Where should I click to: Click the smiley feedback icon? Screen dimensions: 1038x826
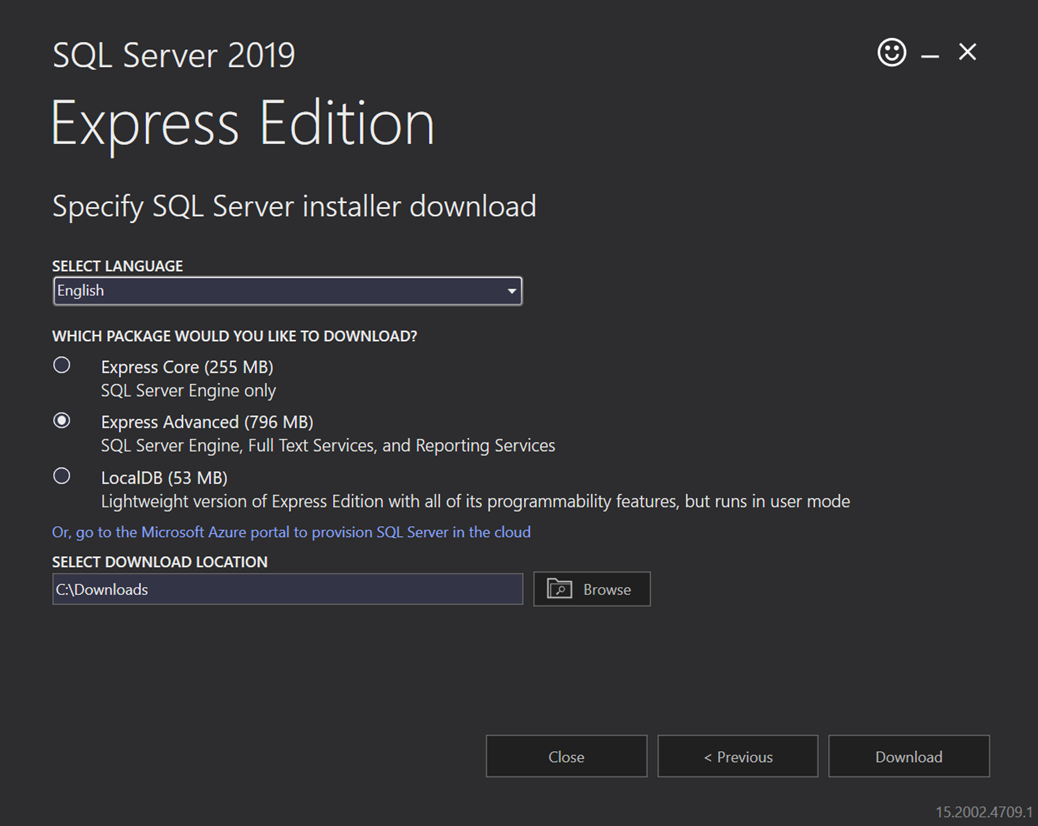pos(891,52)
